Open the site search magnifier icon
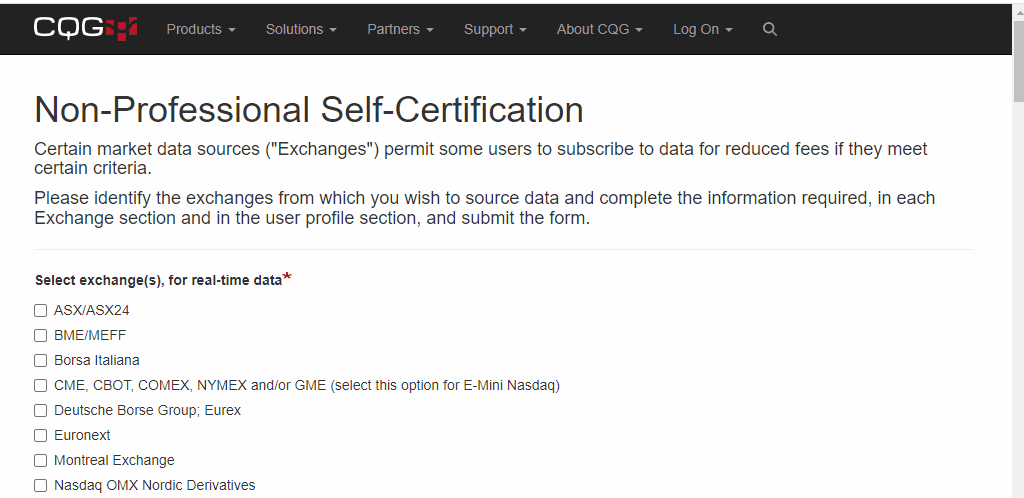Image resolution: width=1024 pixels, height=498 pixels. (770, 29)
